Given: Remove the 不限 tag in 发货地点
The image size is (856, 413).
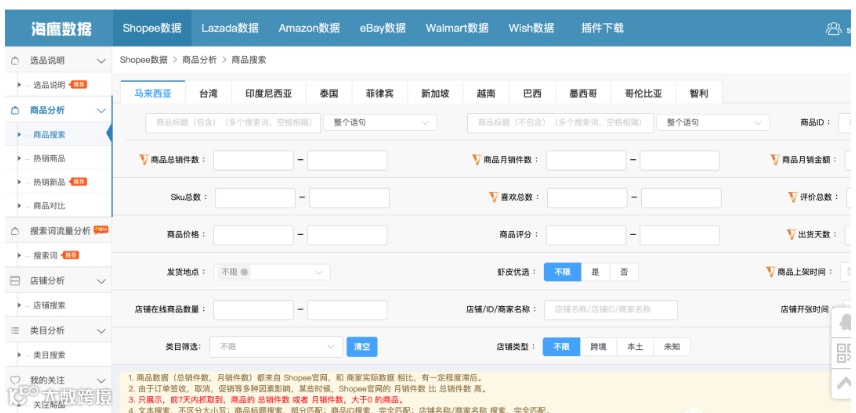Looking at the screenshot, I should 244,272.
